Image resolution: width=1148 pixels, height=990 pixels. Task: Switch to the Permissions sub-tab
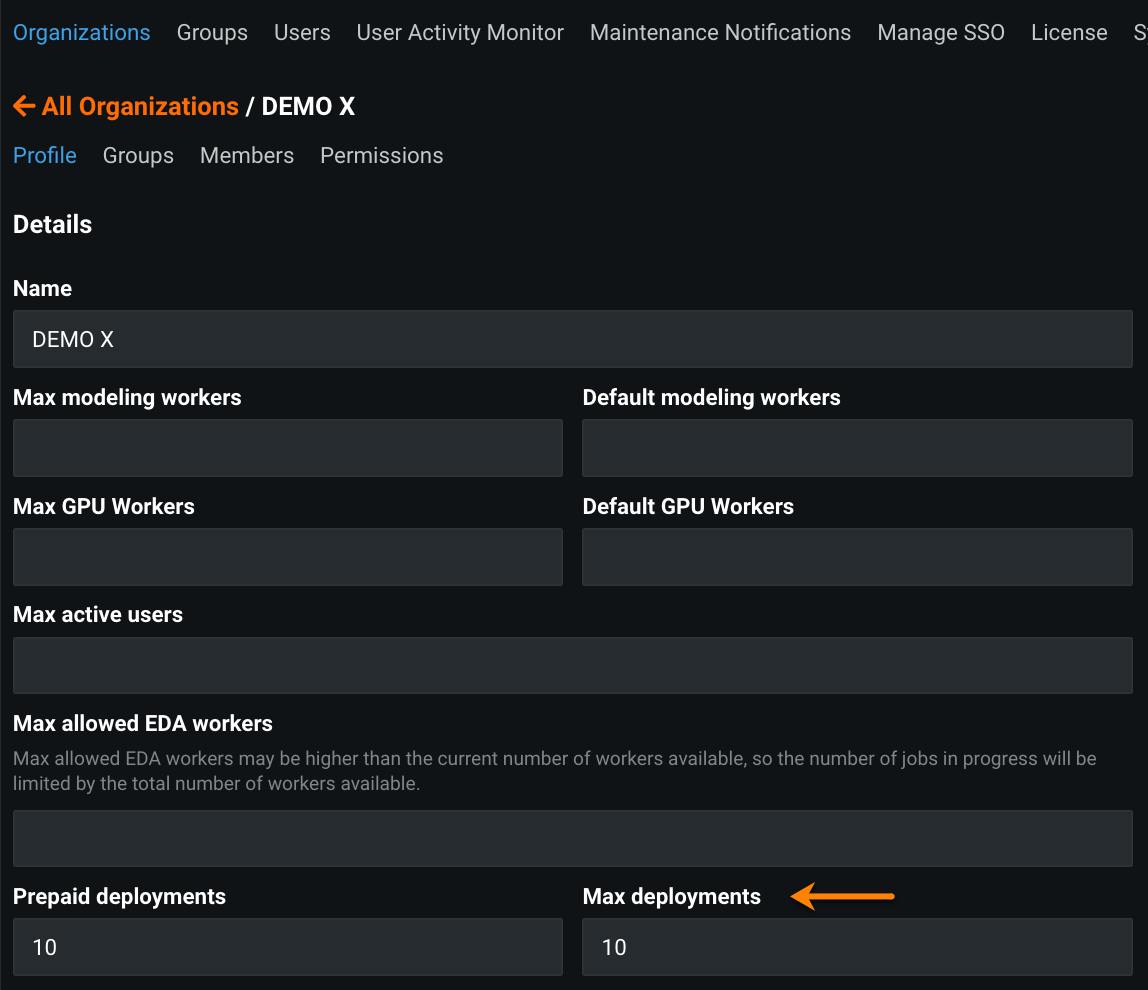tap(381, 156)
